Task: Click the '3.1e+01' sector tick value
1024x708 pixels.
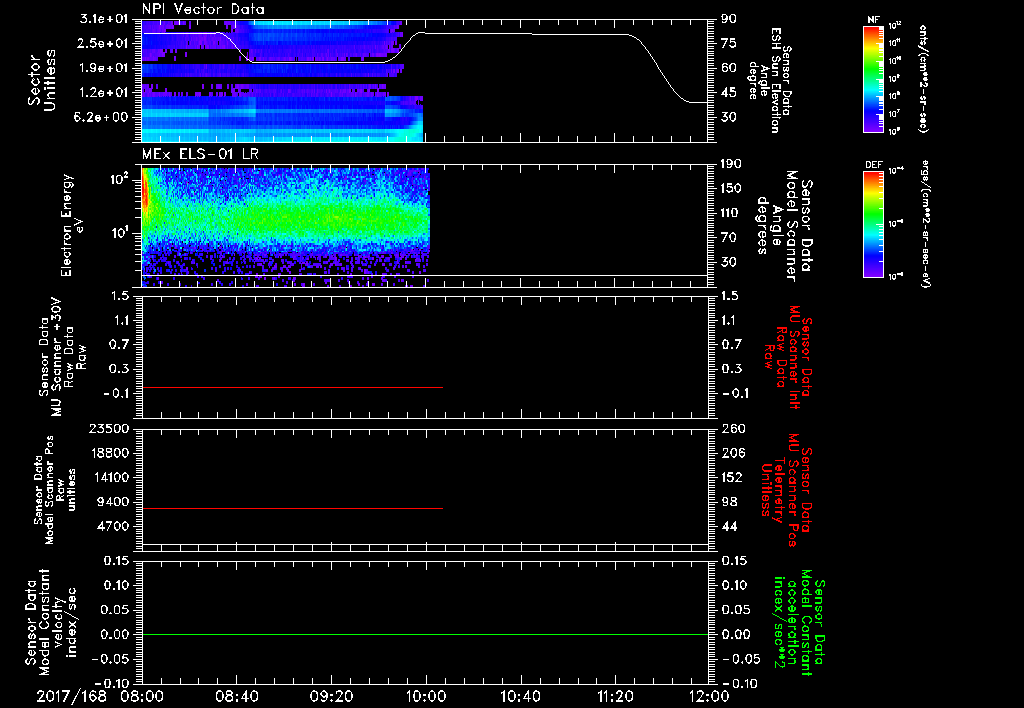Action: click(x=104, y=19)
